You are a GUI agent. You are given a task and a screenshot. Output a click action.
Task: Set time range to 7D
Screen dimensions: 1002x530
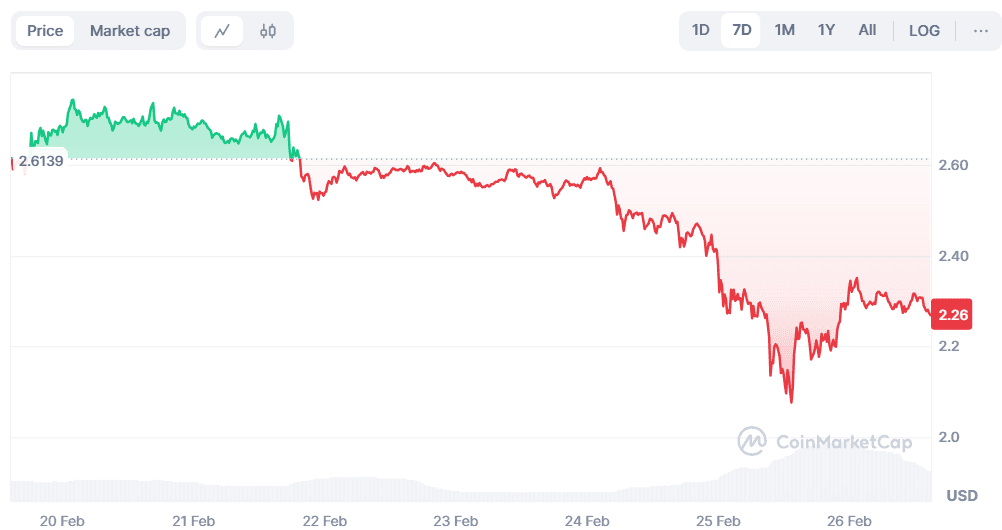tap(741, 30)
